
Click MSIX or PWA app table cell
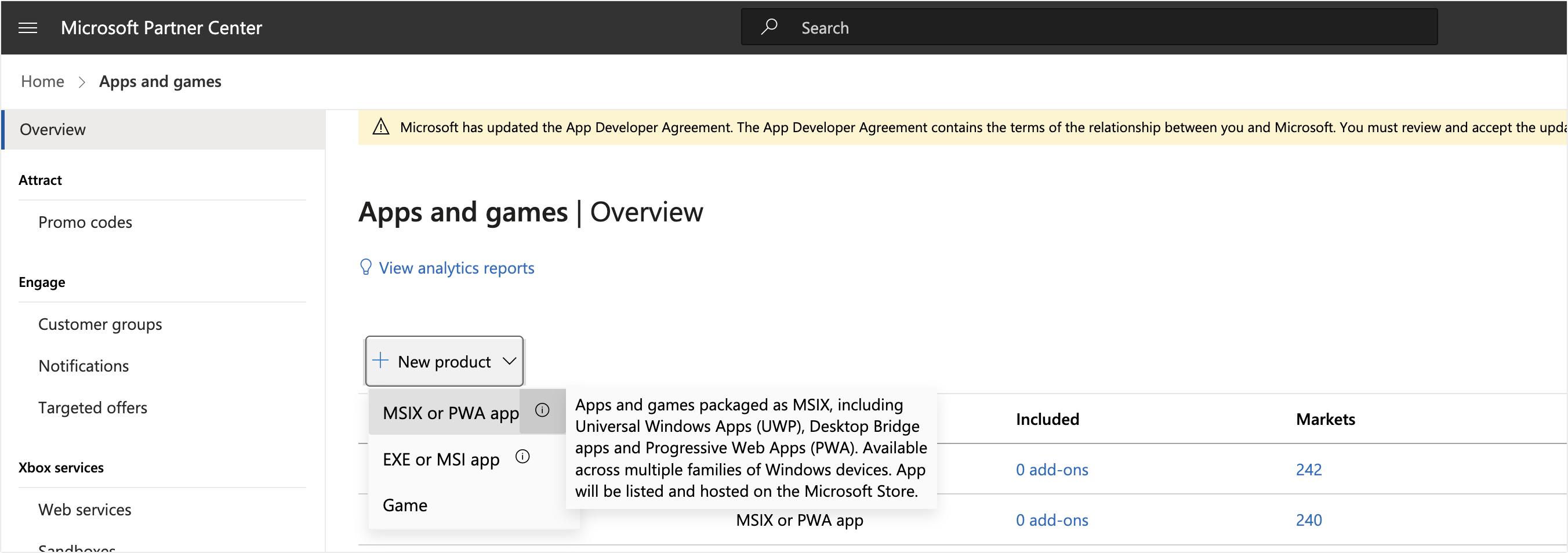coord(800,520)
